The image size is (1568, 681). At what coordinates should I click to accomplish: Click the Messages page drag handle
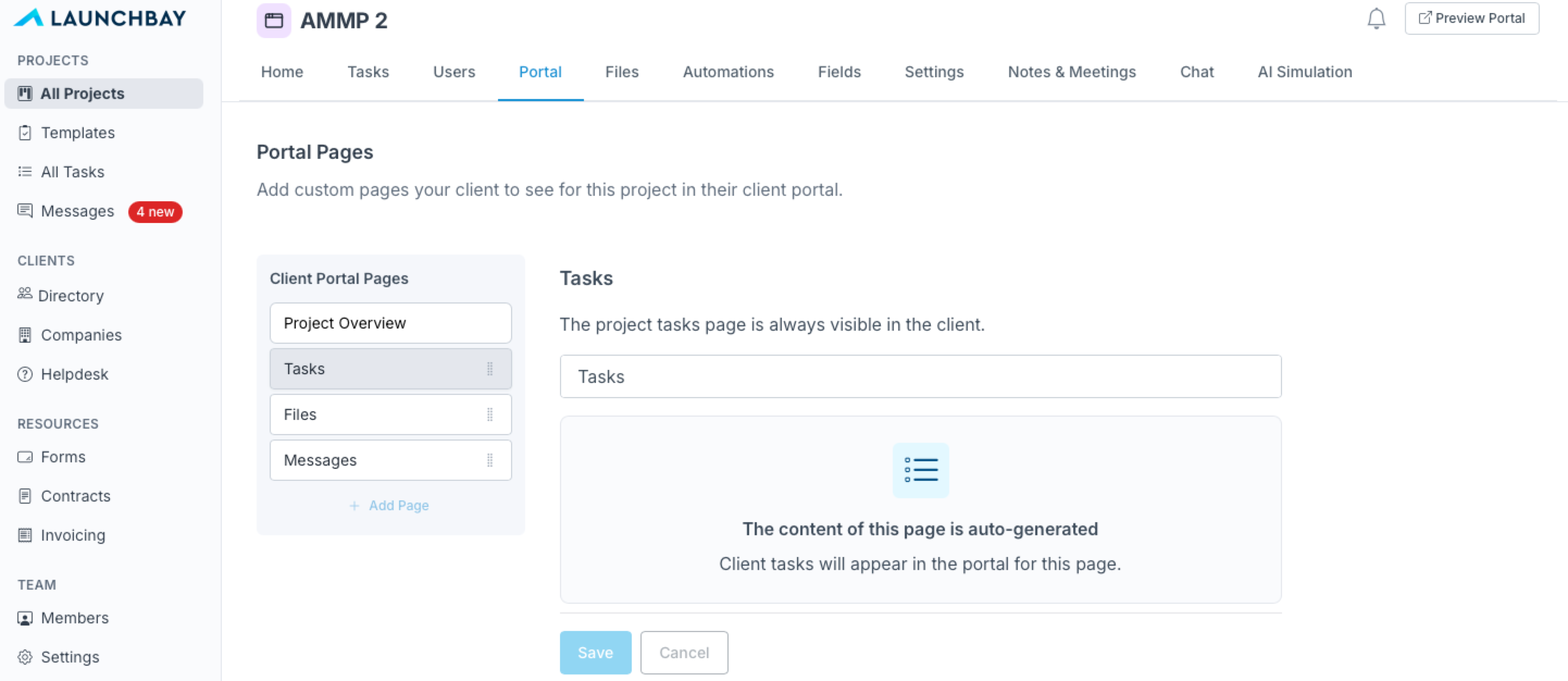click(489, 460)
